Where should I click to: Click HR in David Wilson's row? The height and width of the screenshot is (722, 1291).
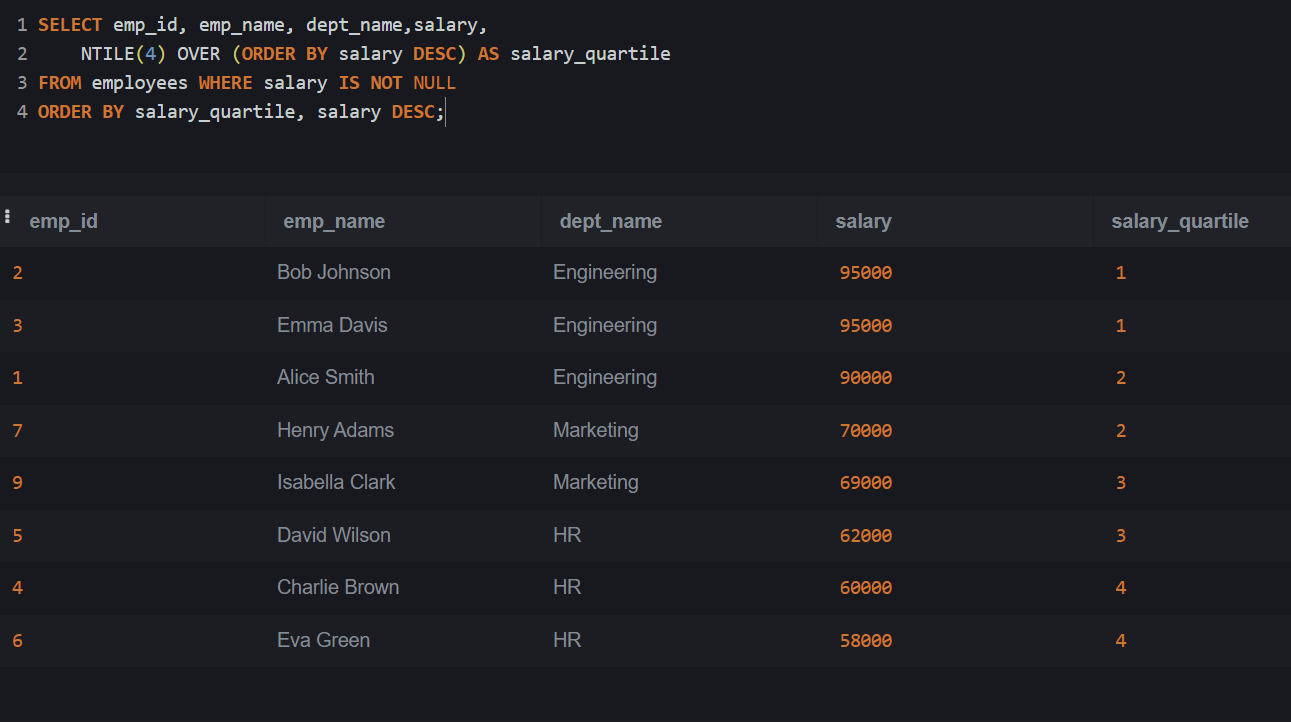567,535
